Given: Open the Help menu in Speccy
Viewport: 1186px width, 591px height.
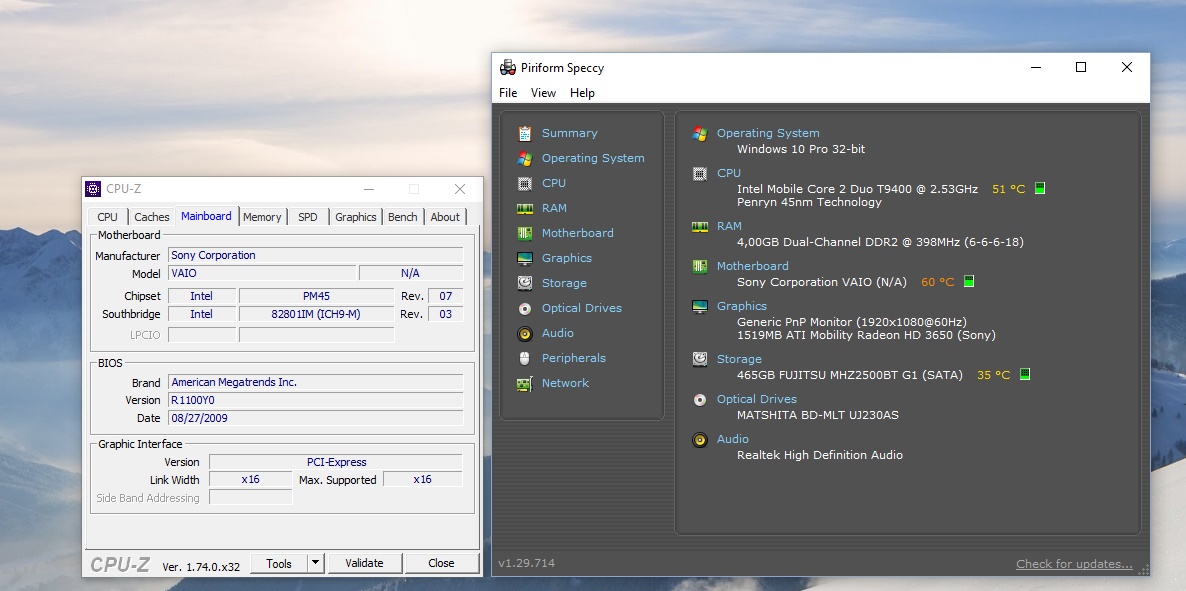Looking at the screenshot, I should [x=582, y=93].
